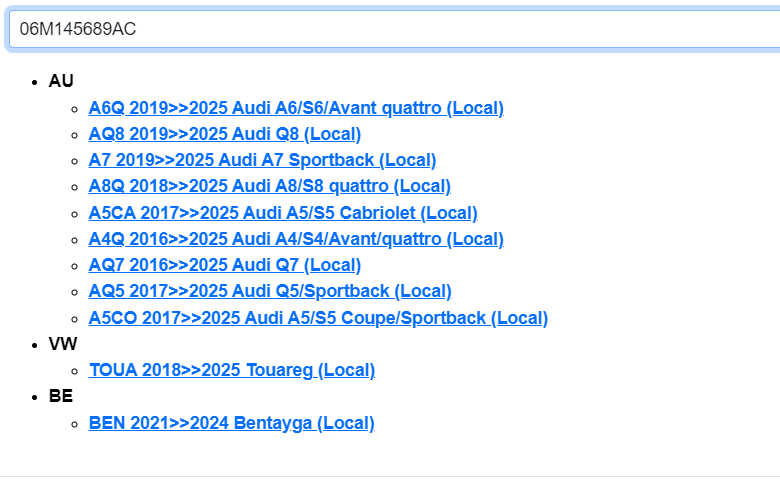780x500 pixels.
Task: Open the A6Q Audi A6/S6/Avant quattro link
Action: click(296, 108)
